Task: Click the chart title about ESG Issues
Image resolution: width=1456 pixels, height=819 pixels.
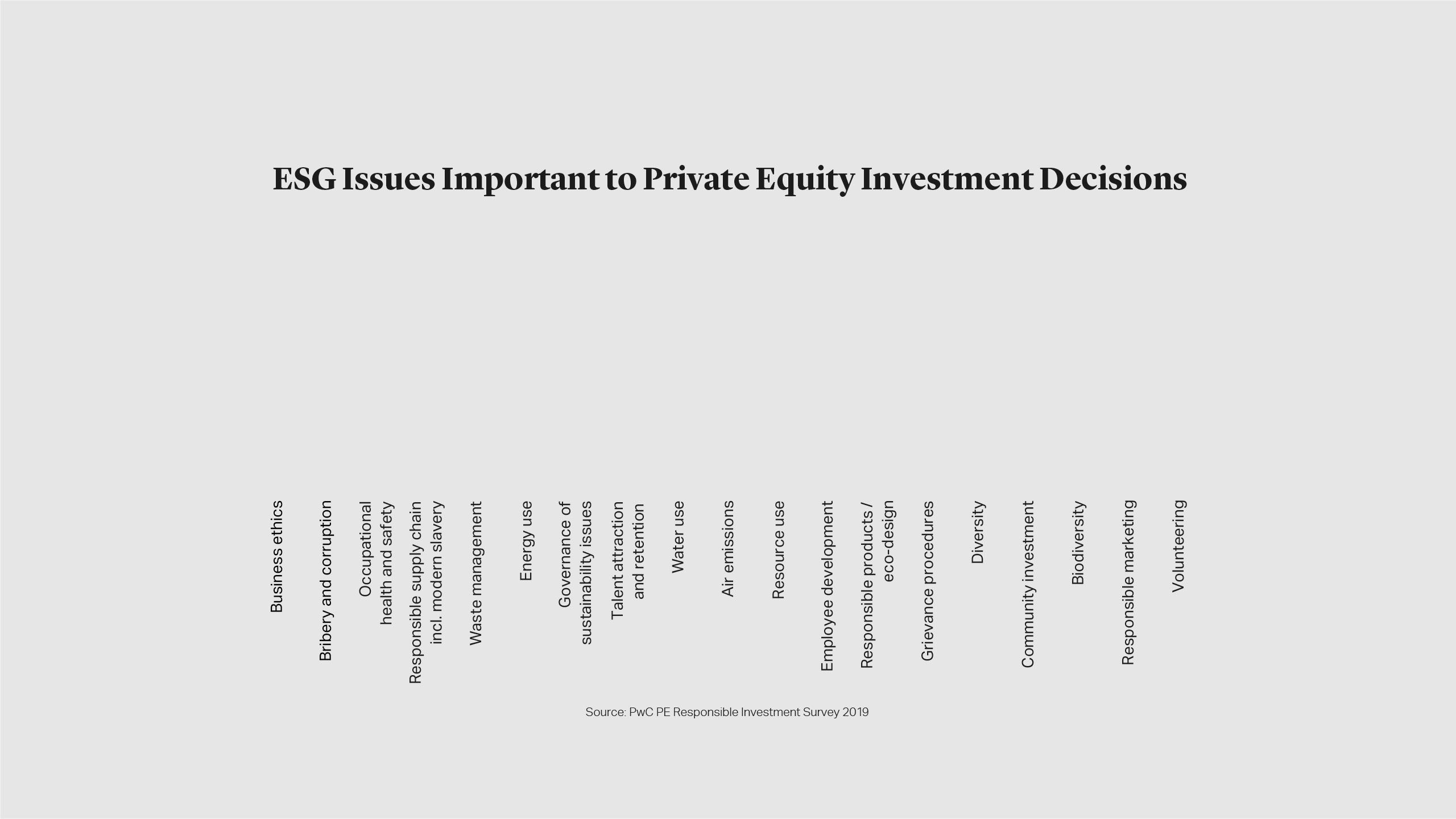Action: [729, 179]
